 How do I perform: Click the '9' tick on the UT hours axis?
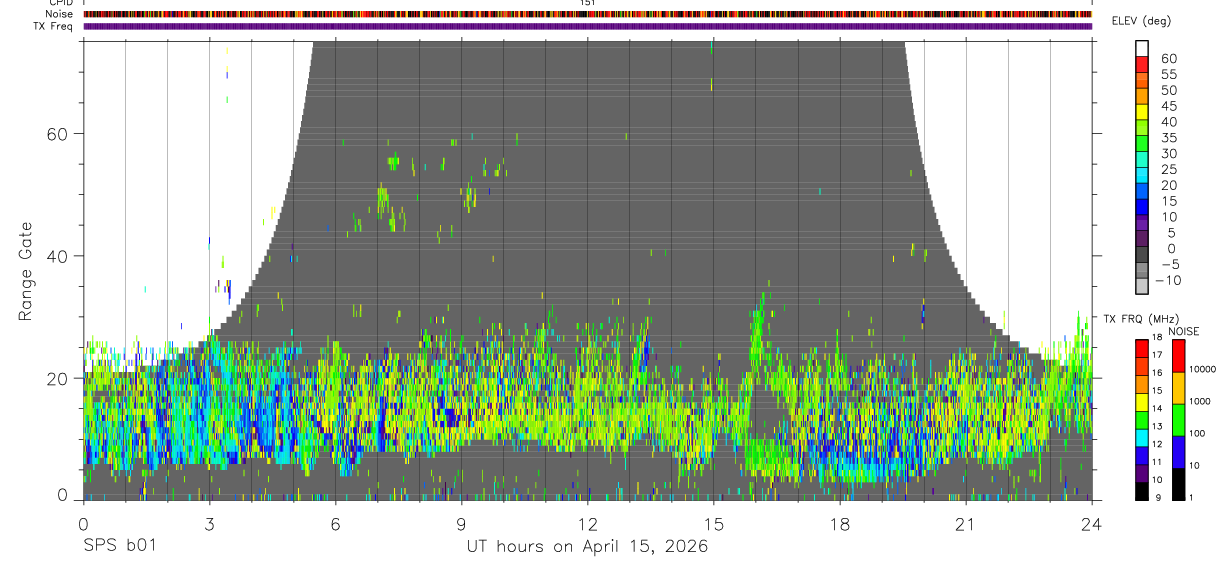(461, 522)
